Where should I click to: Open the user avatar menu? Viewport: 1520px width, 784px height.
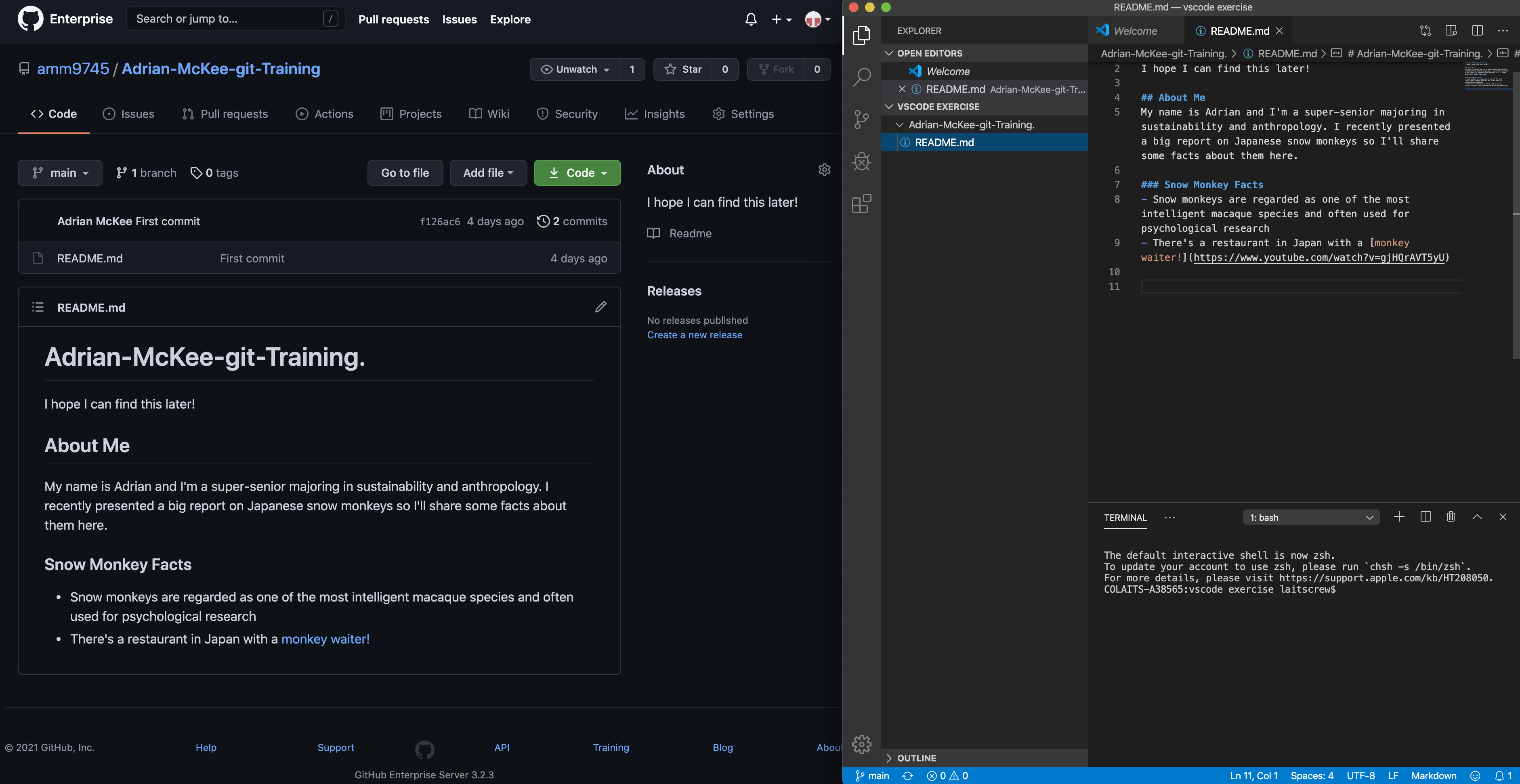tap(818, 19)
